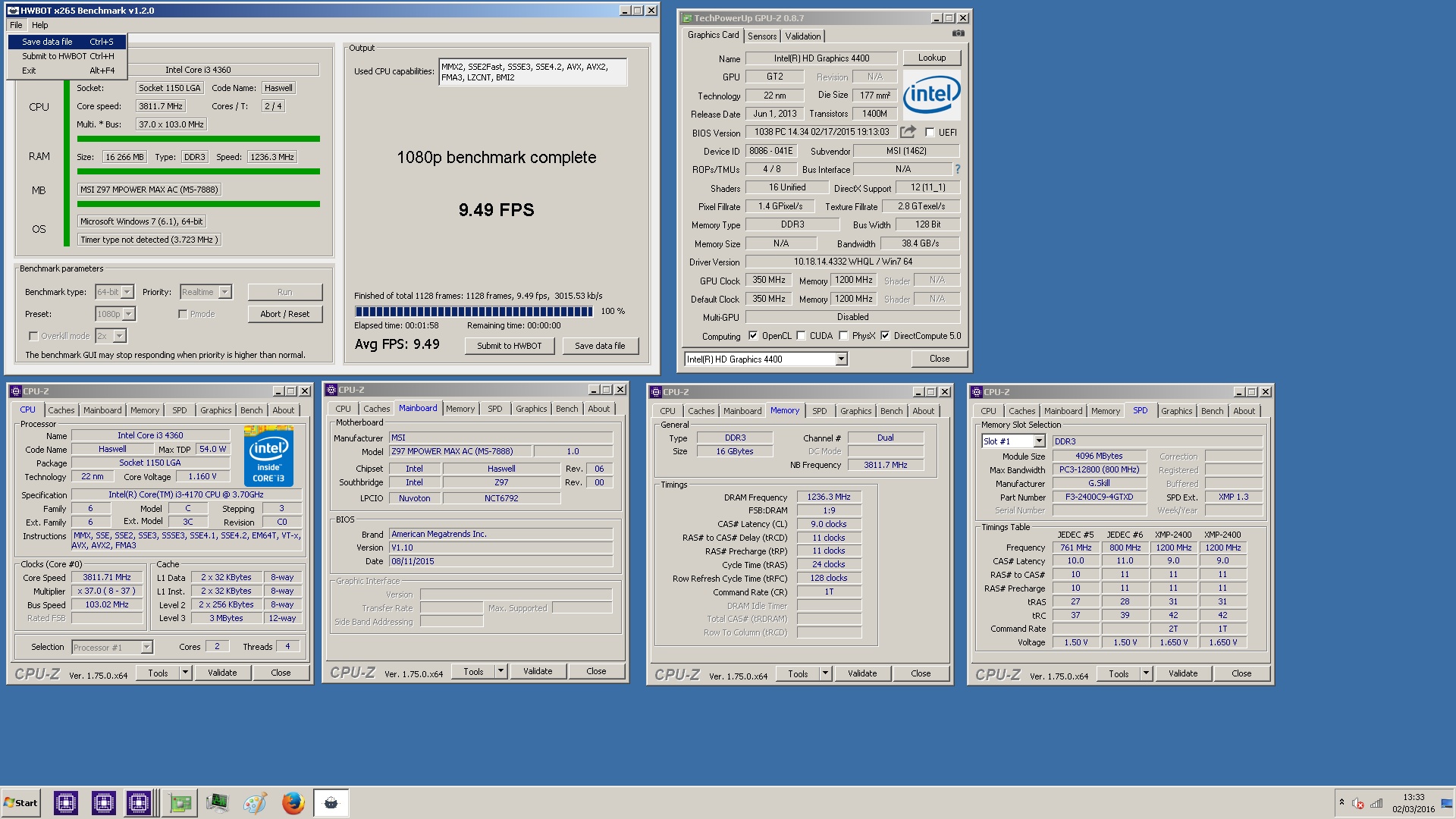Show hidden system tray icons arrow
Viewport: 1456px width, 819px height.
click(x=1341, y=802)
